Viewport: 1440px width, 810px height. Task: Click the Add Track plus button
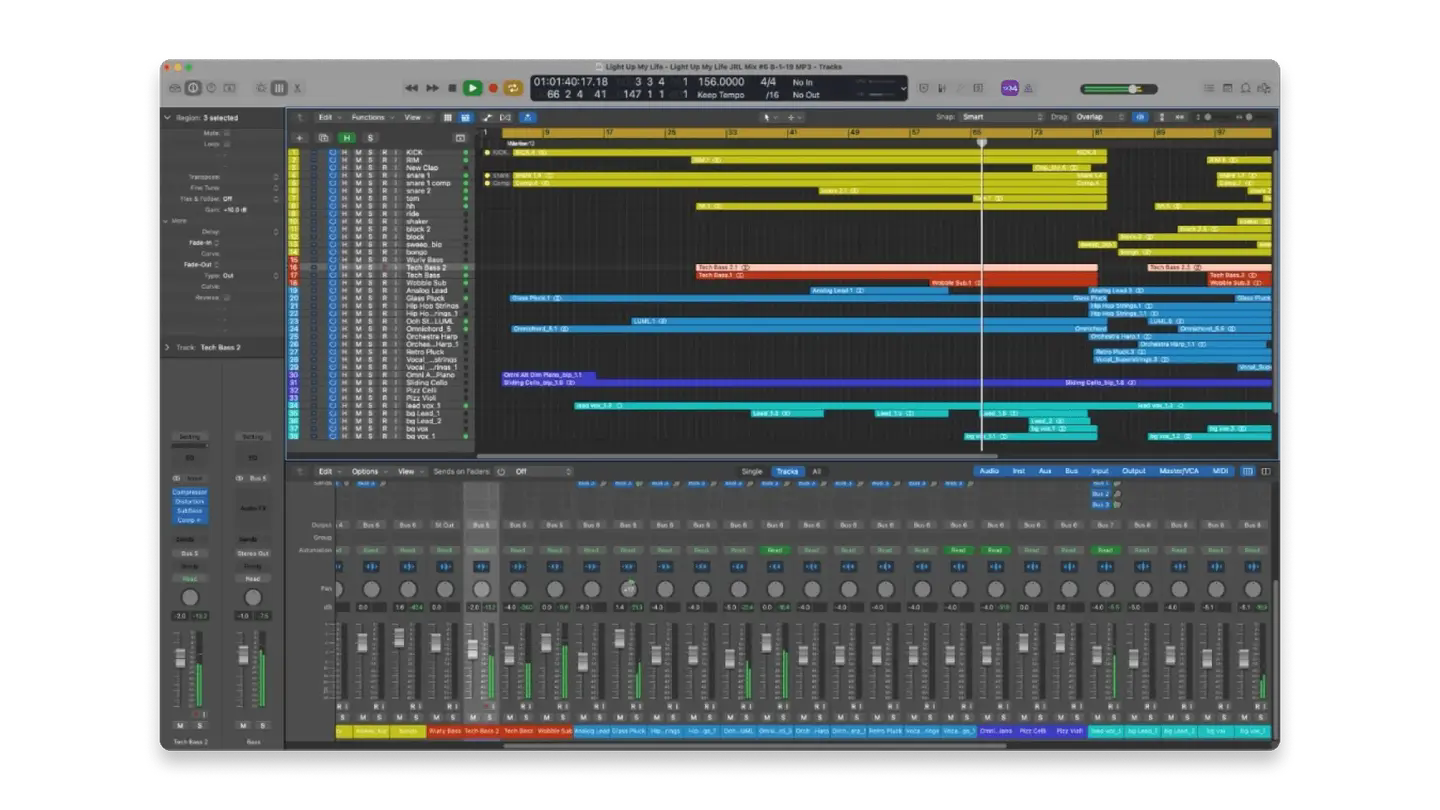pyautogui.click(x=298, y=138)
